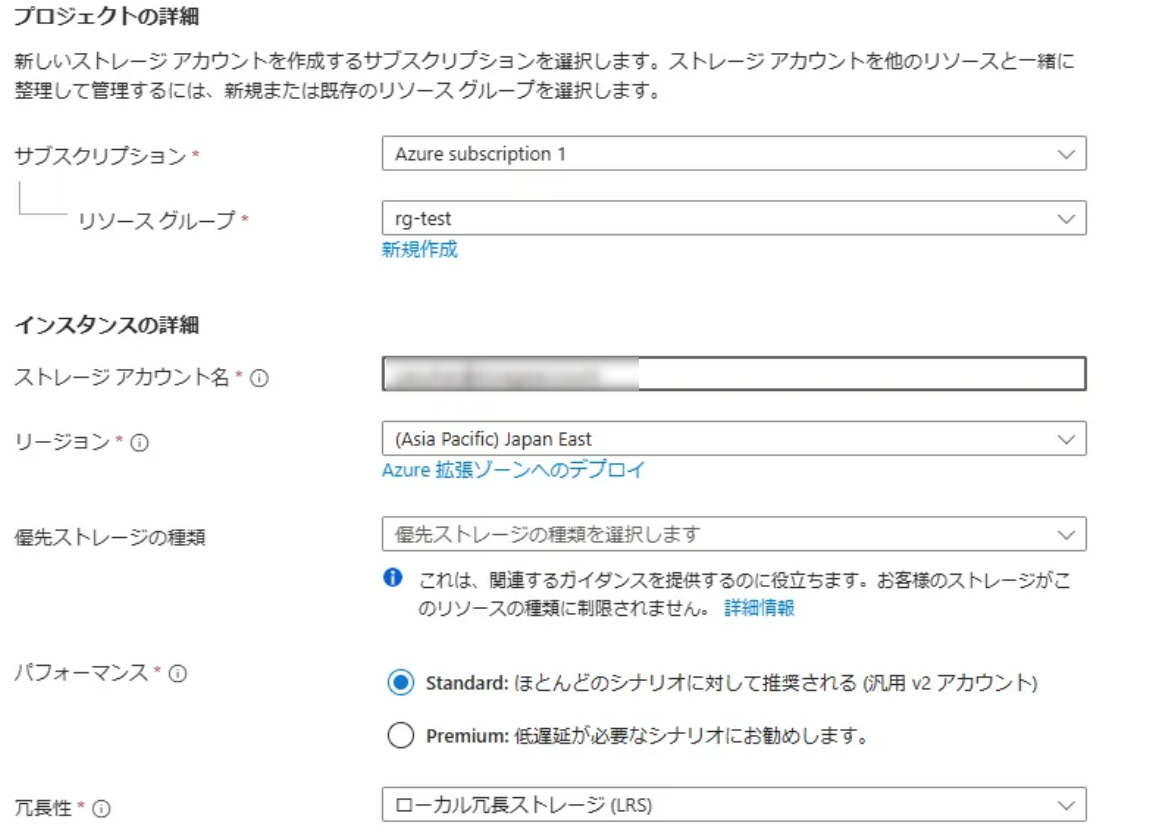
Task: Open the リソース グループ dropdown showing rg-test
Action: click(x=733, y=218)
